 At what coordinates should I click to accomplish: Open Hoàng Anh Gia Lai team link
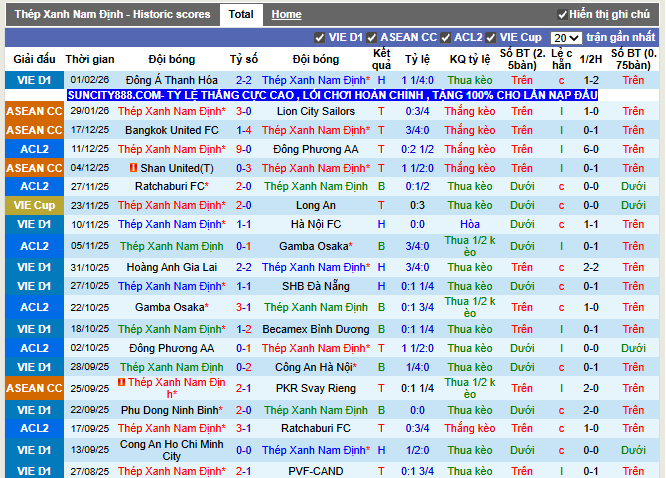(172, 267)
